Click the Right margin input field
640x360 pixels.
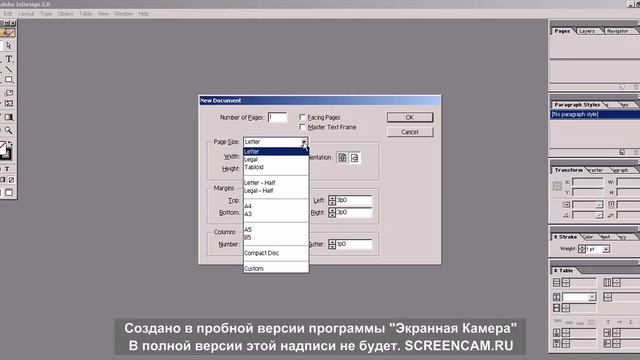coord(354,212)
